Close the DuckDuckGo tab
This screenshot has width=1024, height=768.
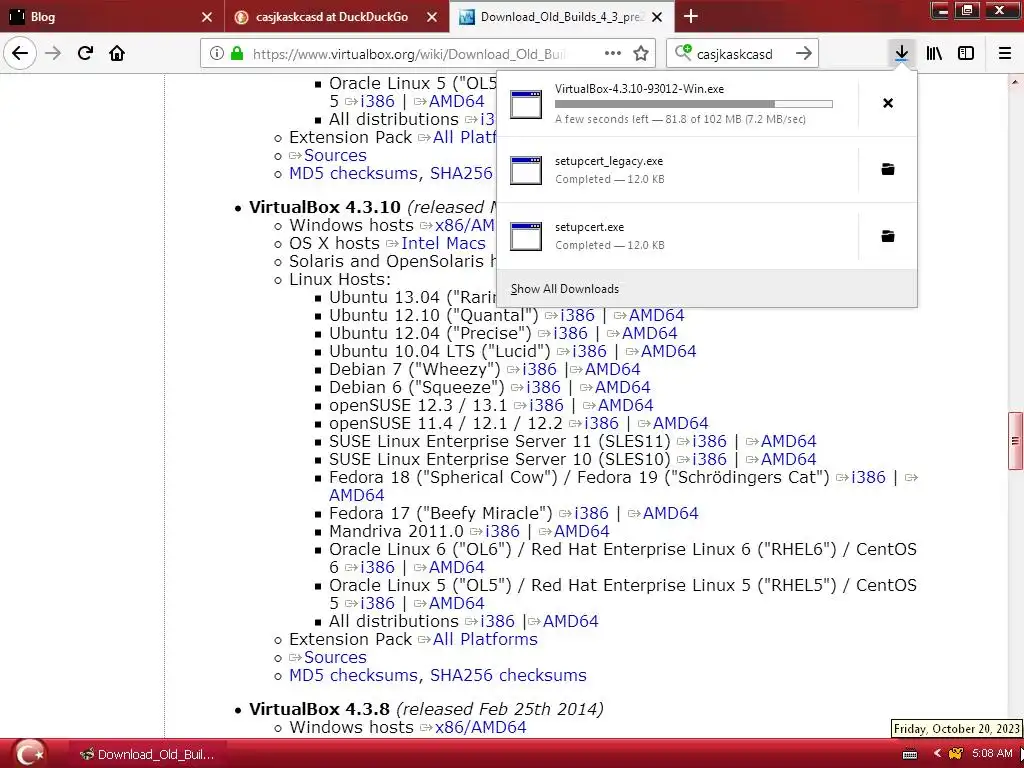pos(432,17)
